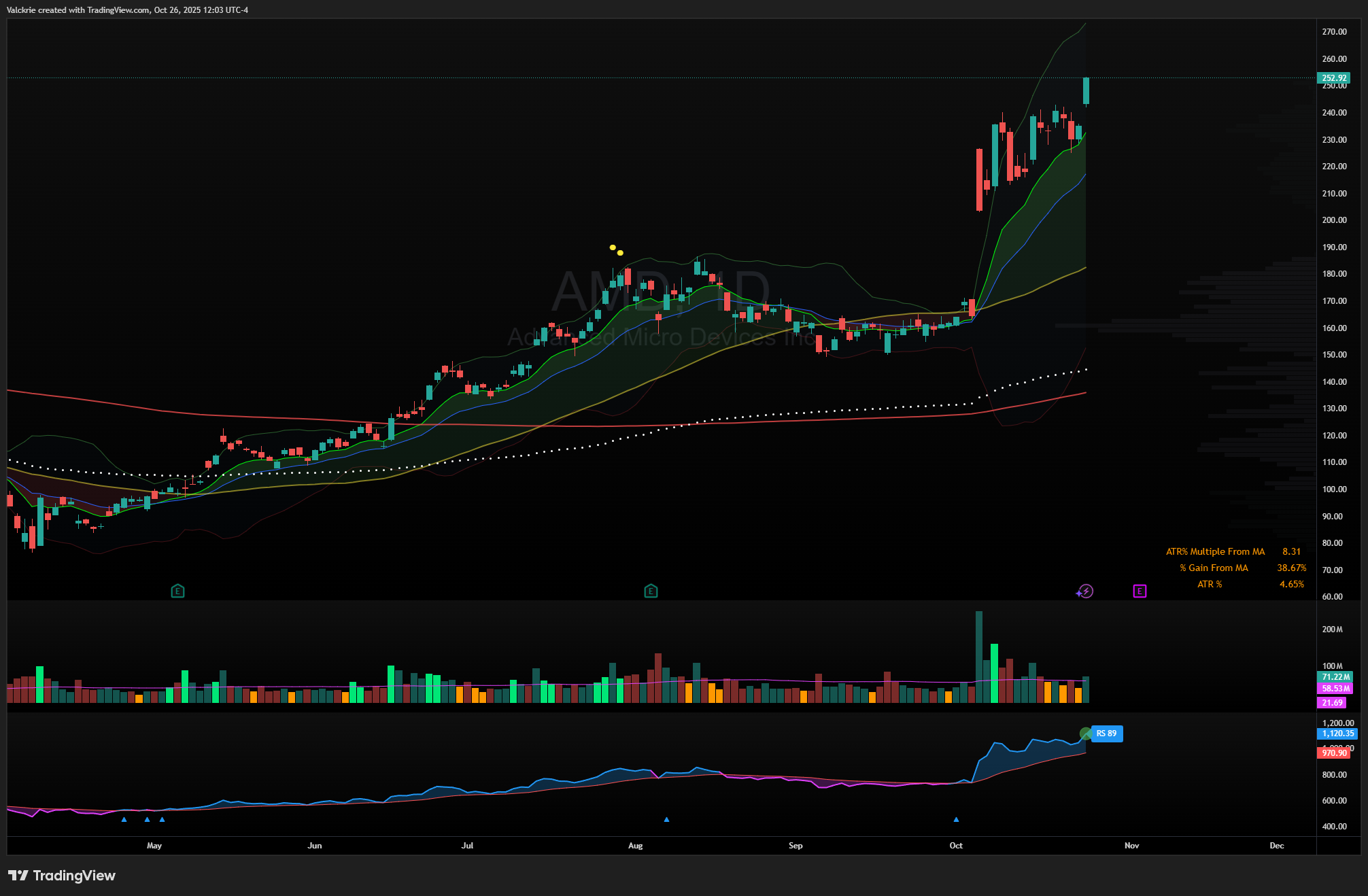Click the 1,120.35 blue RS scale label

(x=1337, y=734)
